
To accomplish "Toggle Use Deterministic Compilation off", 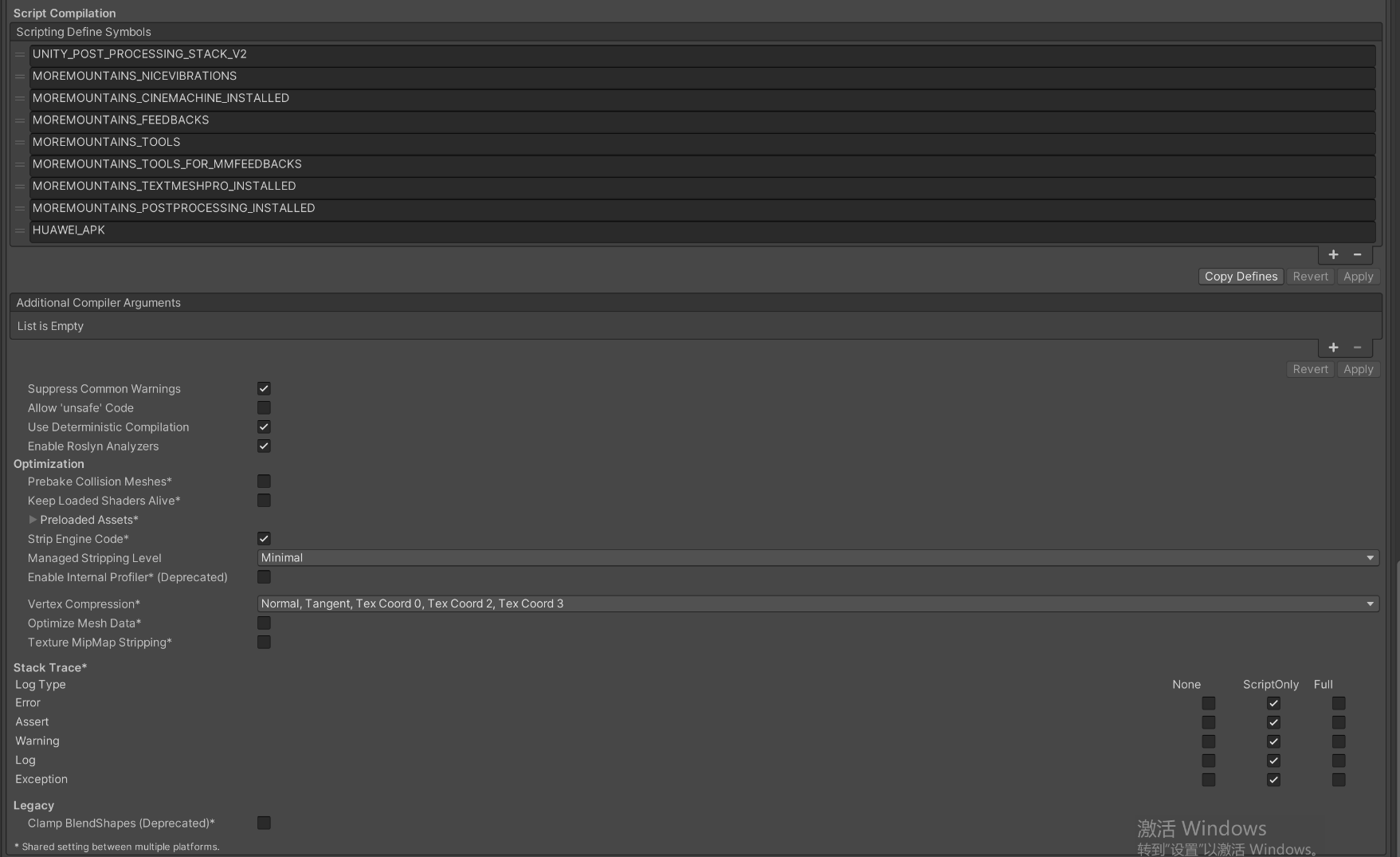I will coord(264,427).
